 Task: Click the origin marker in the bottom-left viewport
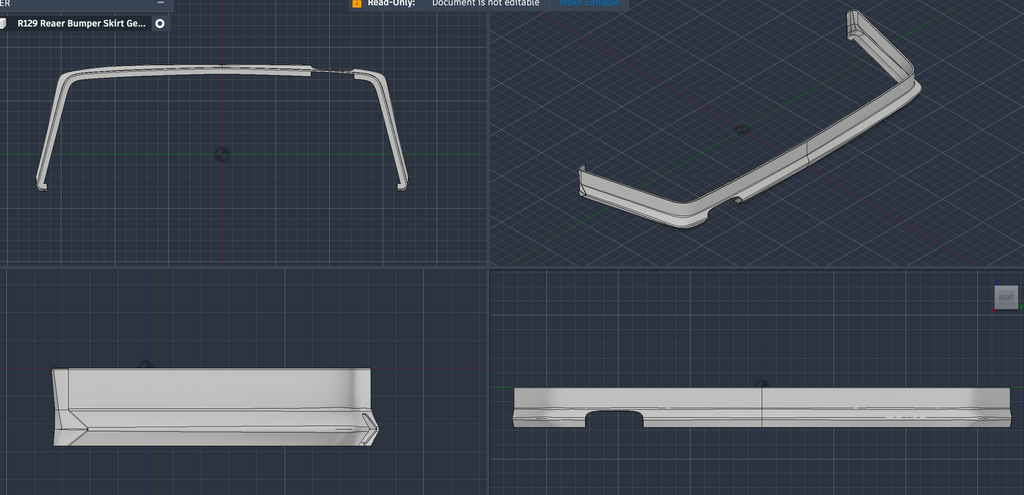click(145, 365)
